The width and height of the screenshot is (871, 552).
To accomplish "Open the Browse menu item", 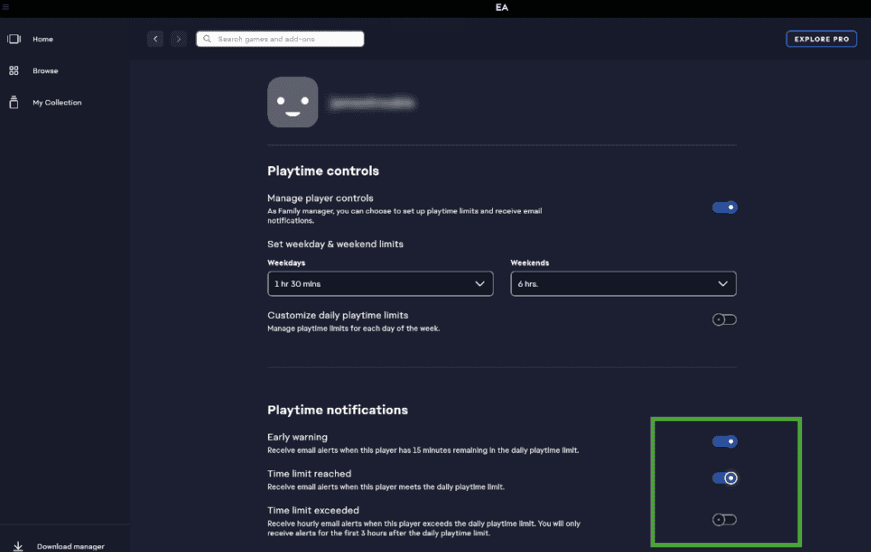I will 45,71.
